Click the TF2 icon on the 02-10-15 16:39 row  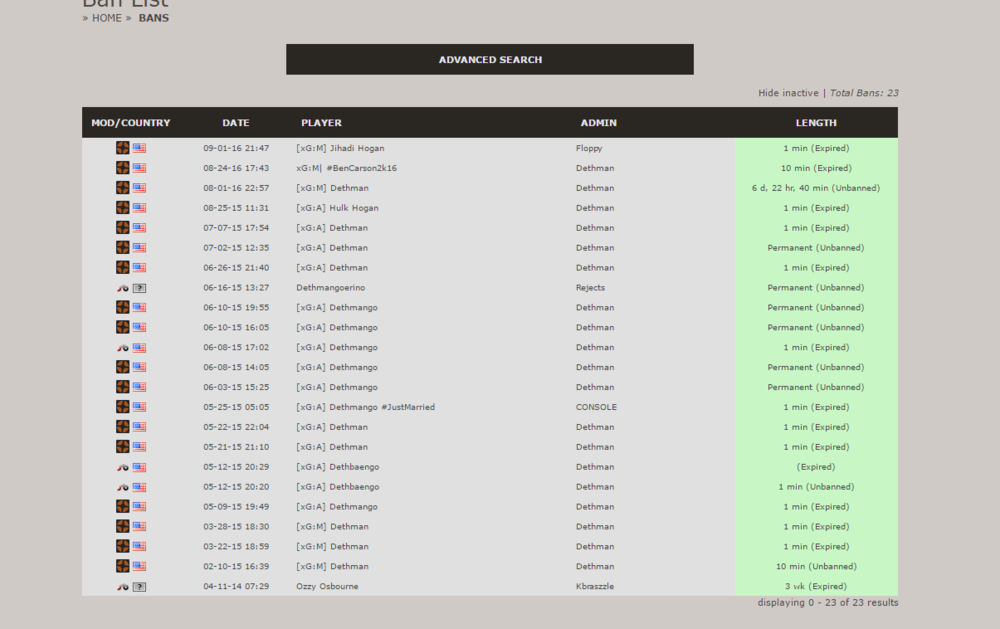[122, 566]
